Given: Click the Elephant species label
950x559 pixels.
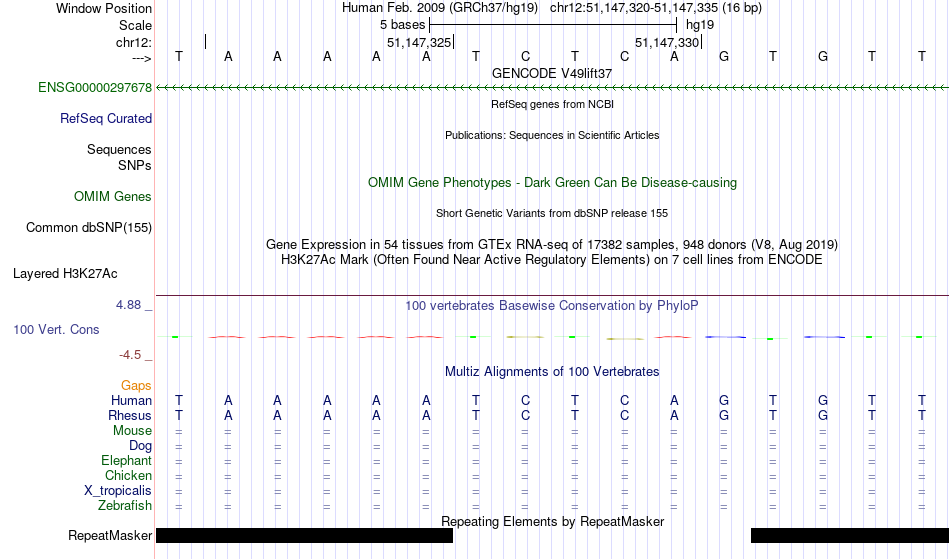Looking at the screenshot, I should coord(126,460).
